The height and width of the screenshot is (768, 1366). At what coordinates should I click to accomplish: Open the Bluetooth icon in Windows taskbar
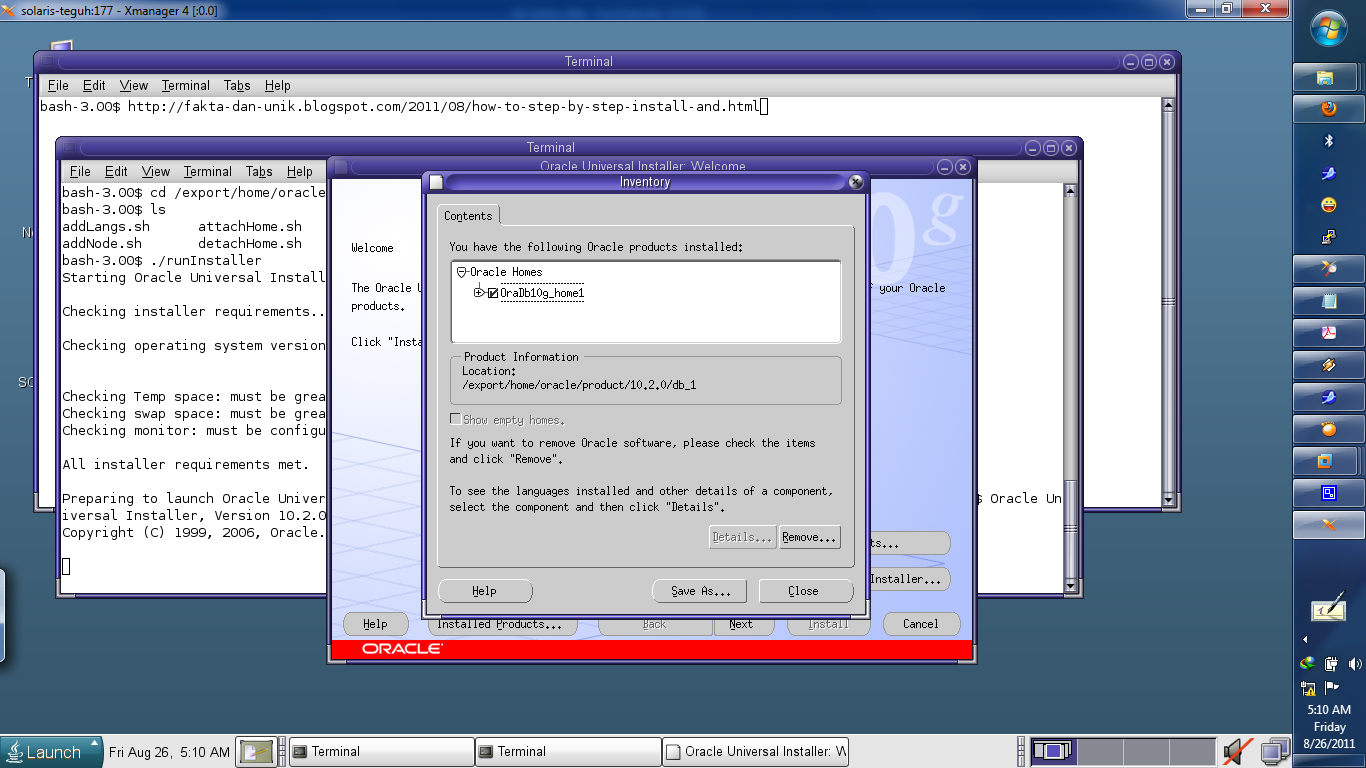pyautogui.click(x=1328, y=141)
